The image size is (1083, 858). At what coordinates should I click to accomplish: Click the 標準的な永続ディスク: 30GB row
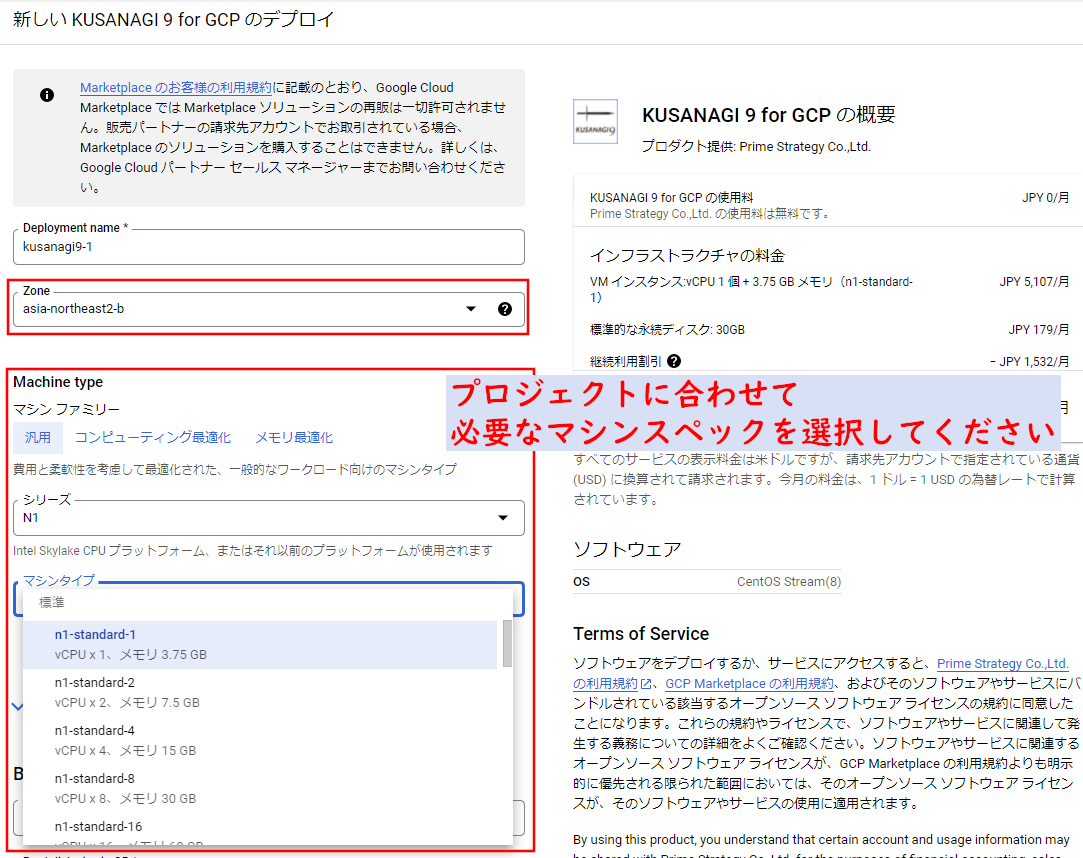coord(667,330)
